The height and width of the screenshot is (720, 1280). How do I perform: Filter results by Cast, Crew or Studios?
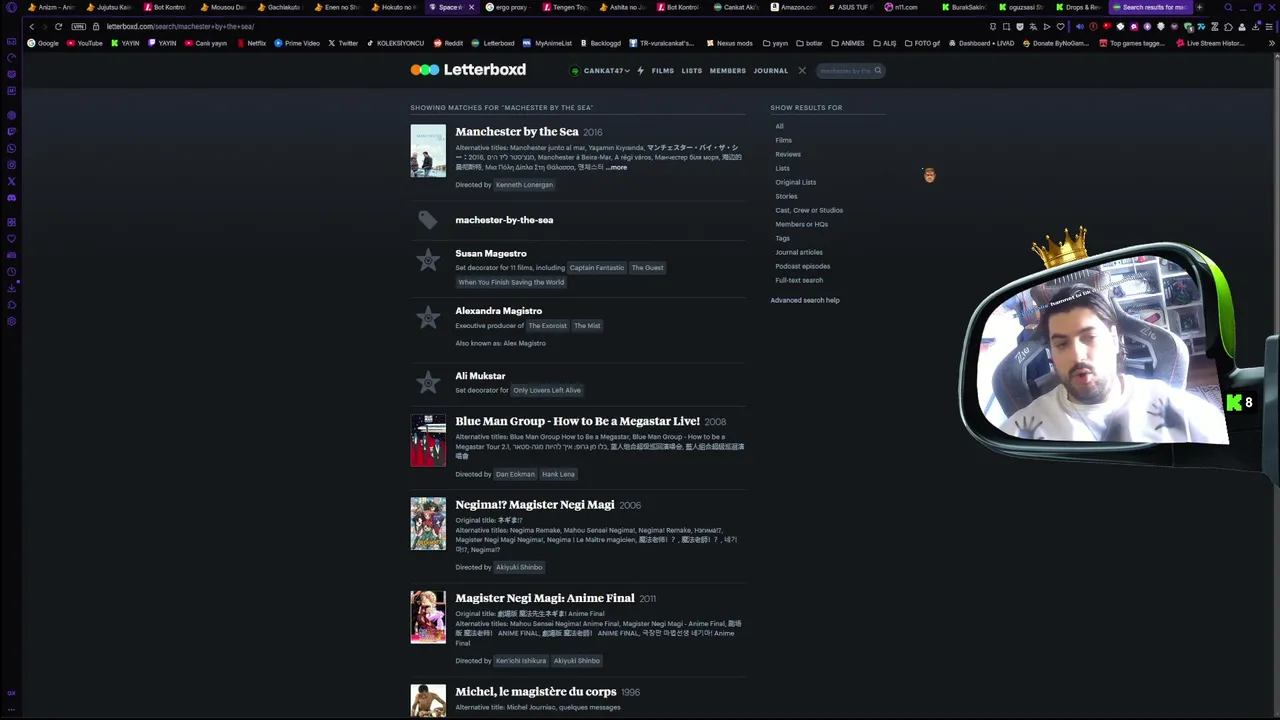809,211
